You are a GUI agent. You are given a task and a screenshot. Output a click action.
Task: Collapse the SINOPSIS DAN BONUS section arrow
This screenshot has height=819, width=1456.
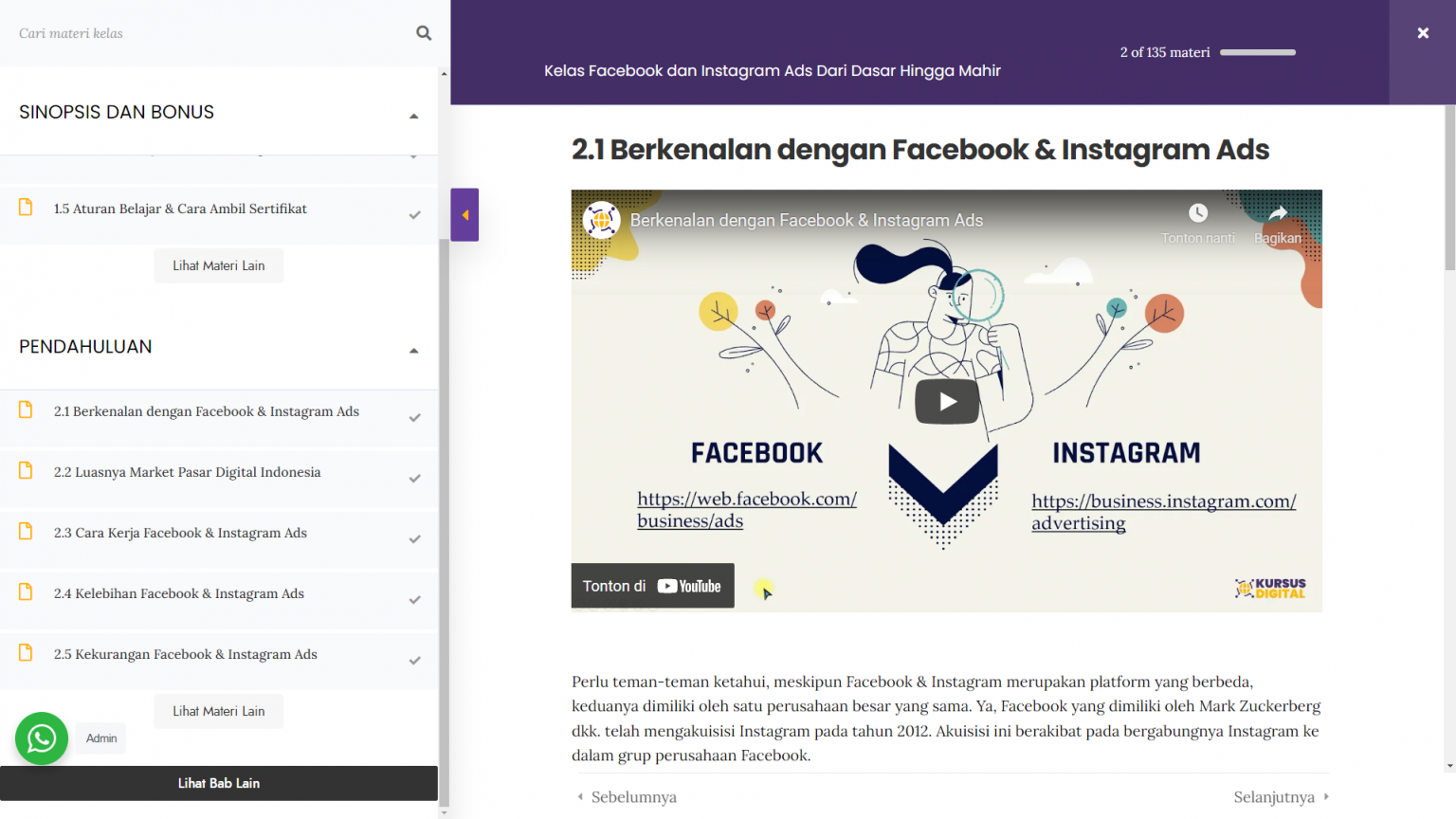point(413,116)
